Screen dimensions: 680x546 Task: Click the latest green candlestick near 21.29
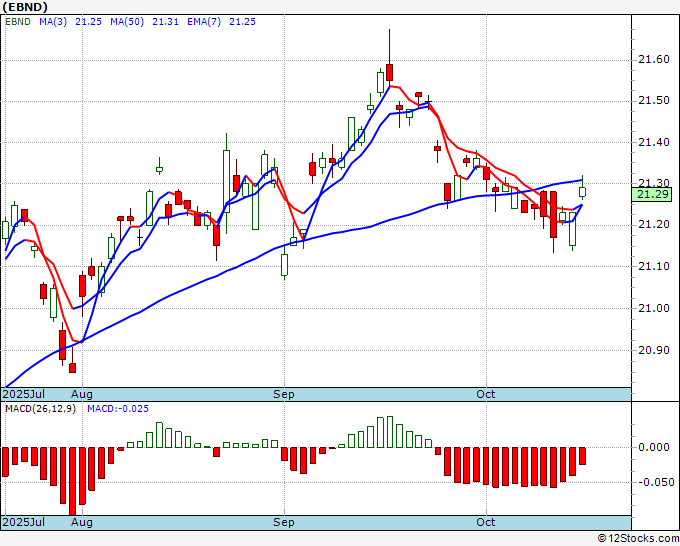point(582,192)
